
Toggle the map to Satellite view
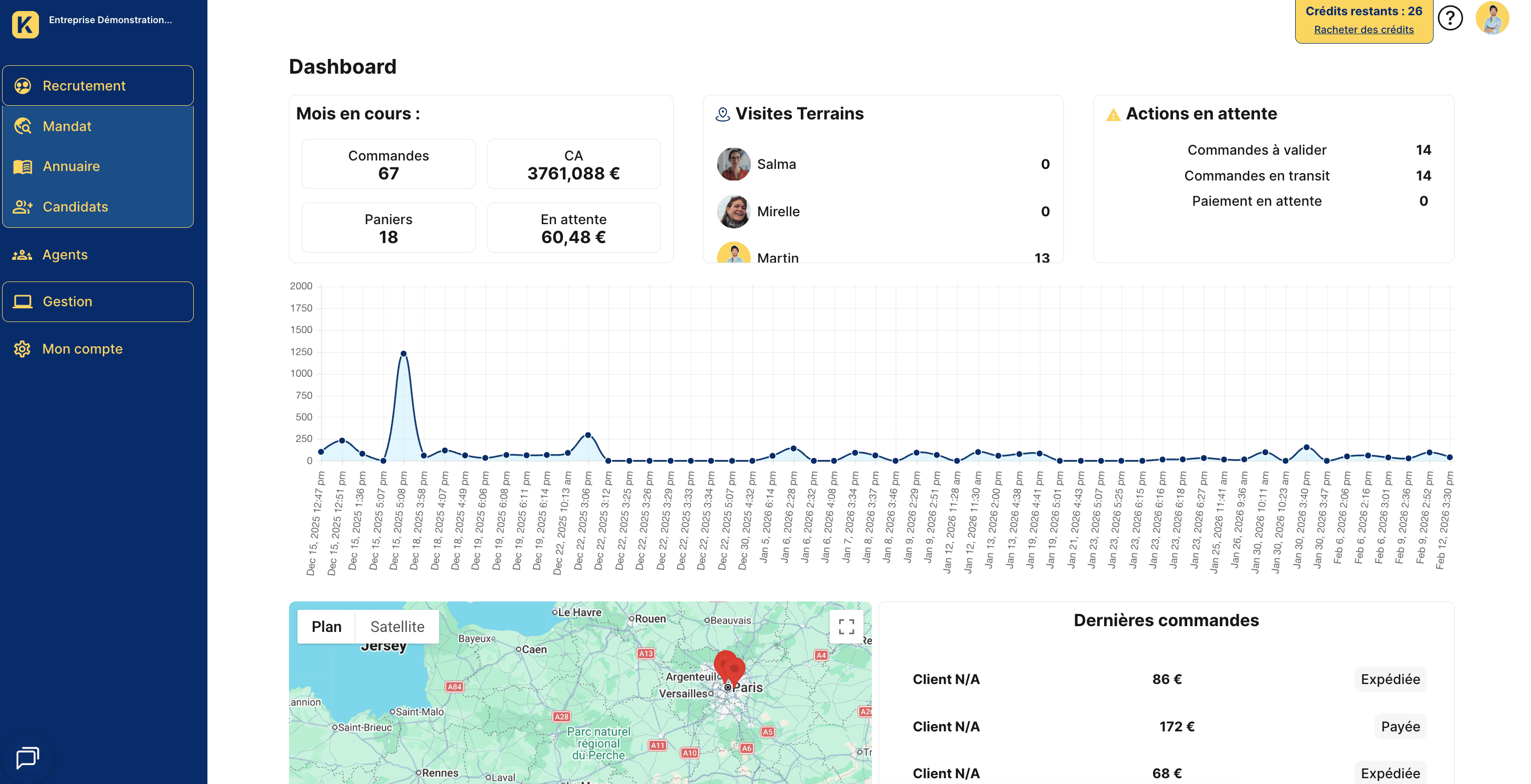397,626
